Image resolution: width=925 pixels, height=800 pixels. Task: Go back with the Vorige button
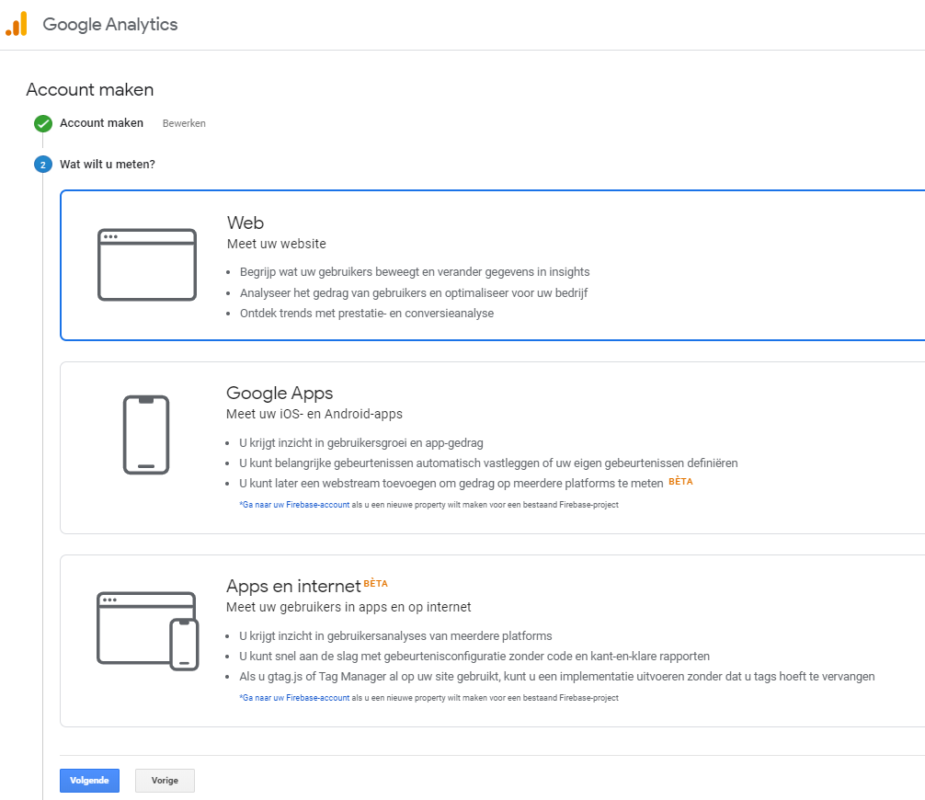click(x=165, y=781)
